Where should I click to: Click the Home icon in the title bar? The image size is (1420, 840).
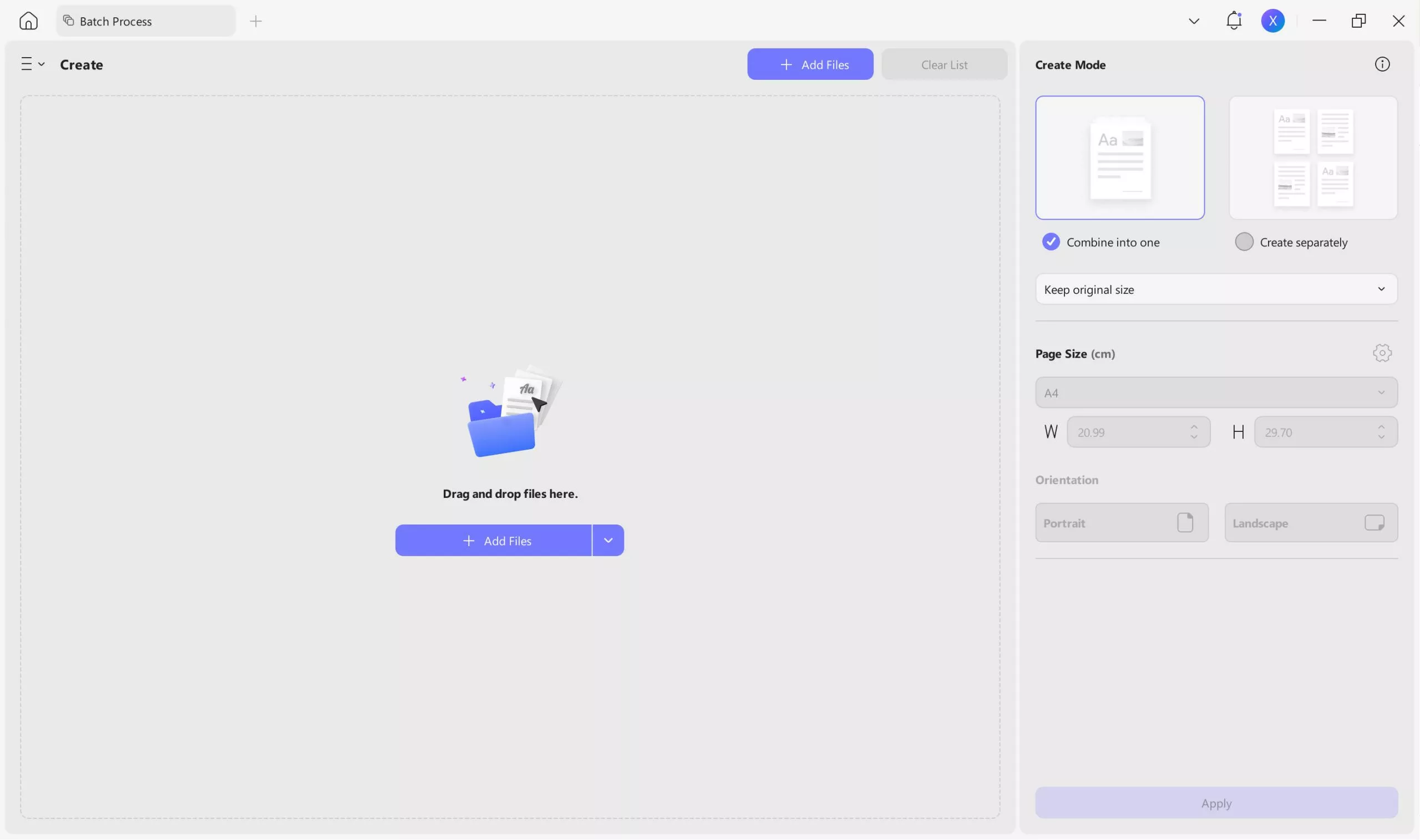pyautogui.click(x=28, y=21)
